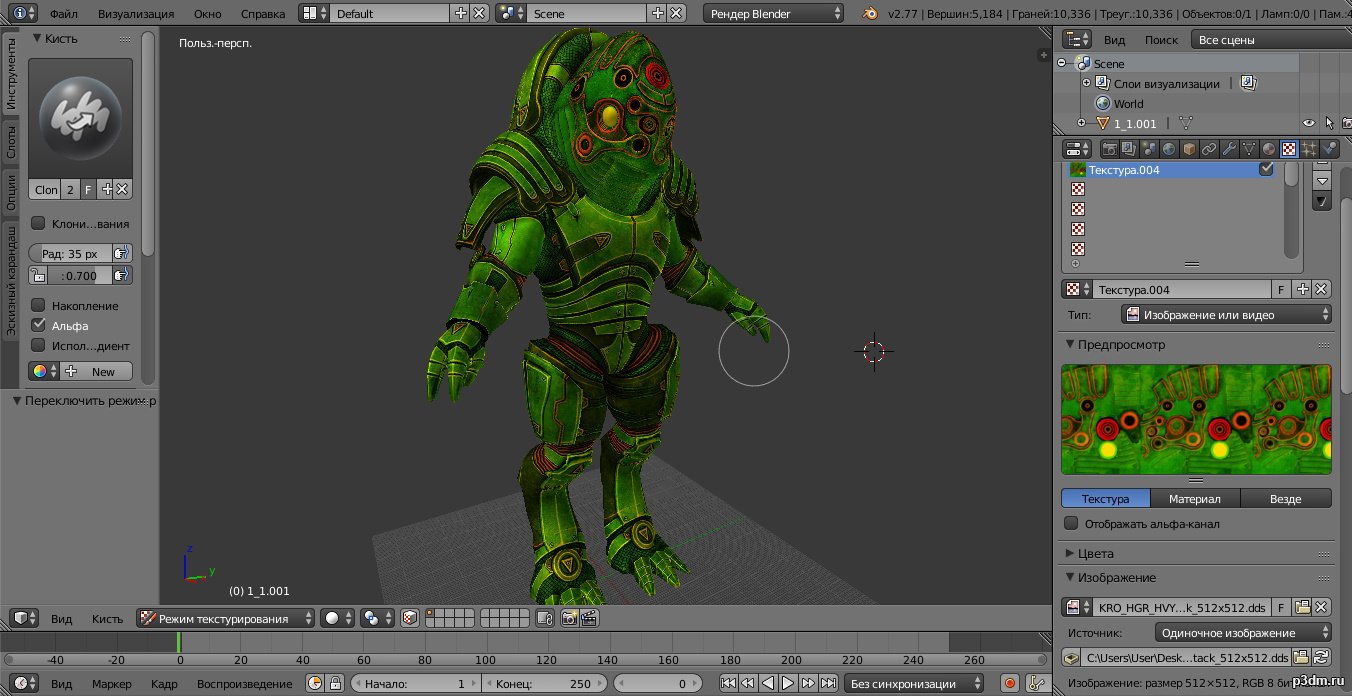
Task: Open the Object properties cube tab
Action: point(1189,149)
